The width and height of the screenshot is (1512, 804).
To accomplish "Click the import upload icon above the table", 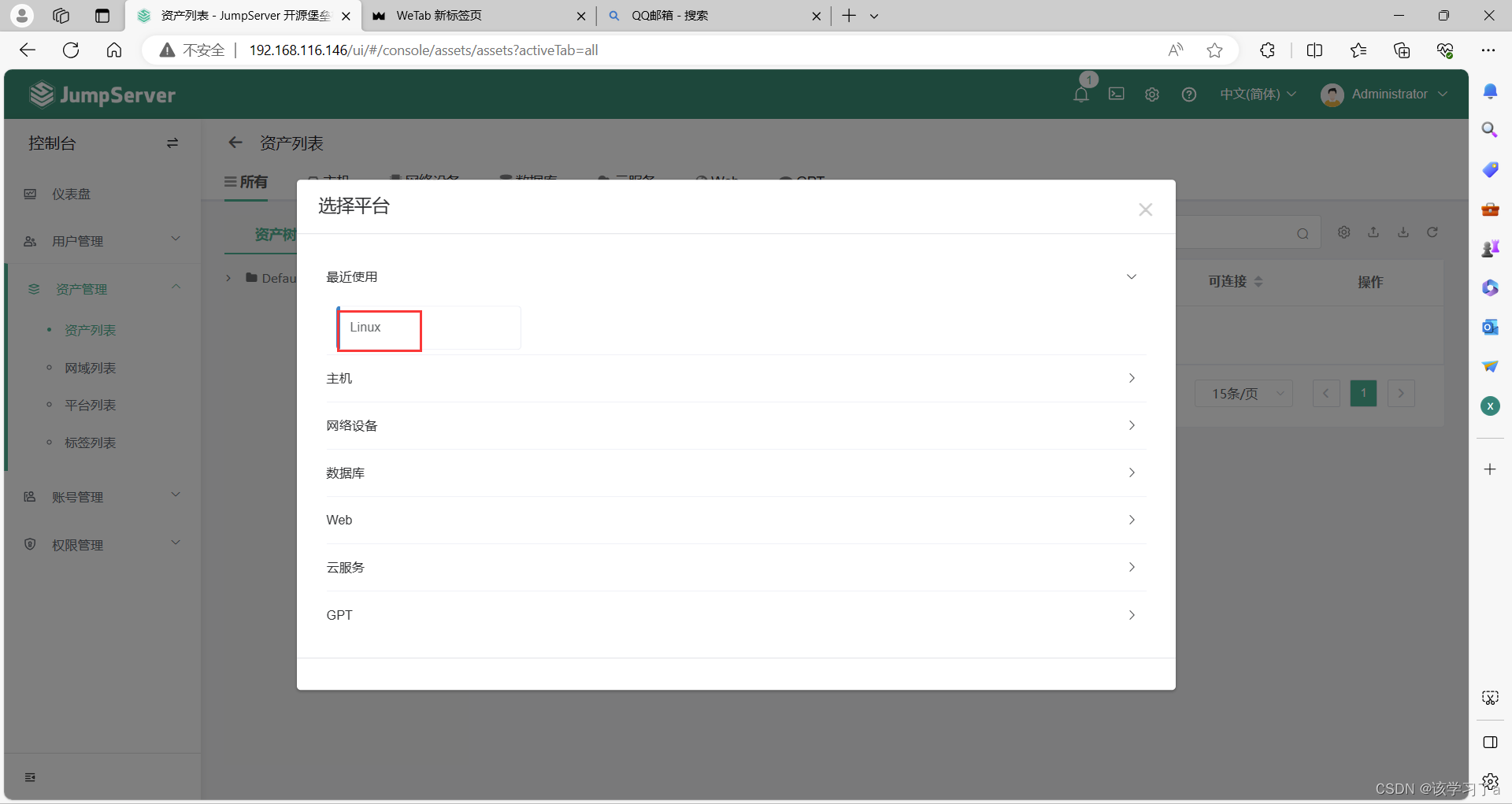I will (x=1373, y=232).
